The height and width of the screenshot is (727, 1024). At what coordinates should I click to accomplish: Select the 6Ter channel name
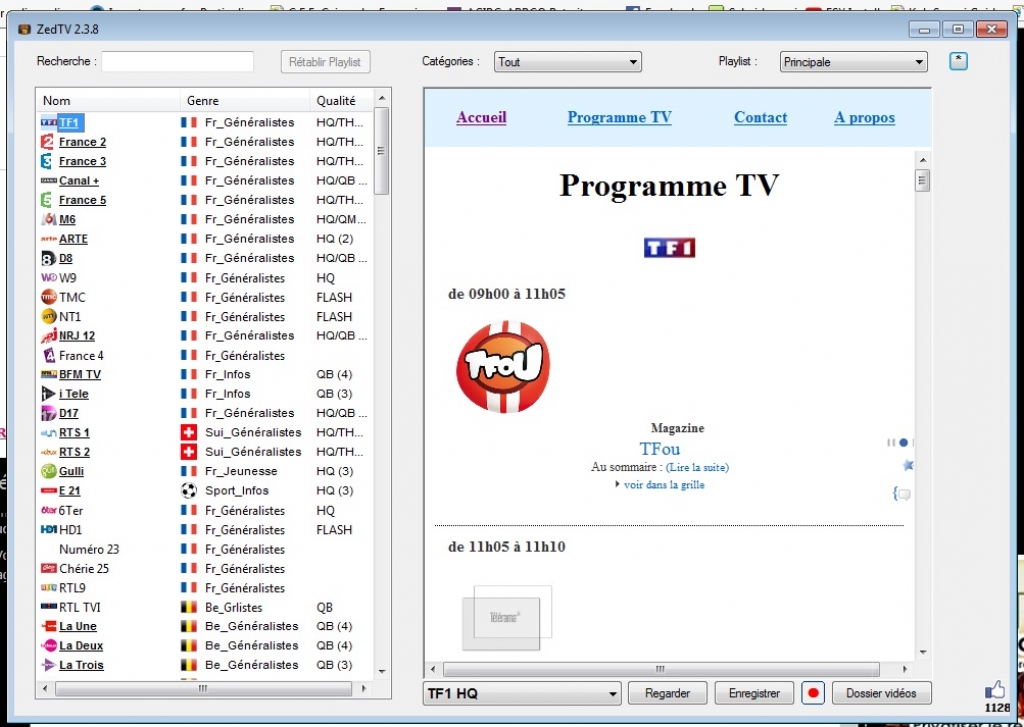pyautogui.click(x=71, y=511)
